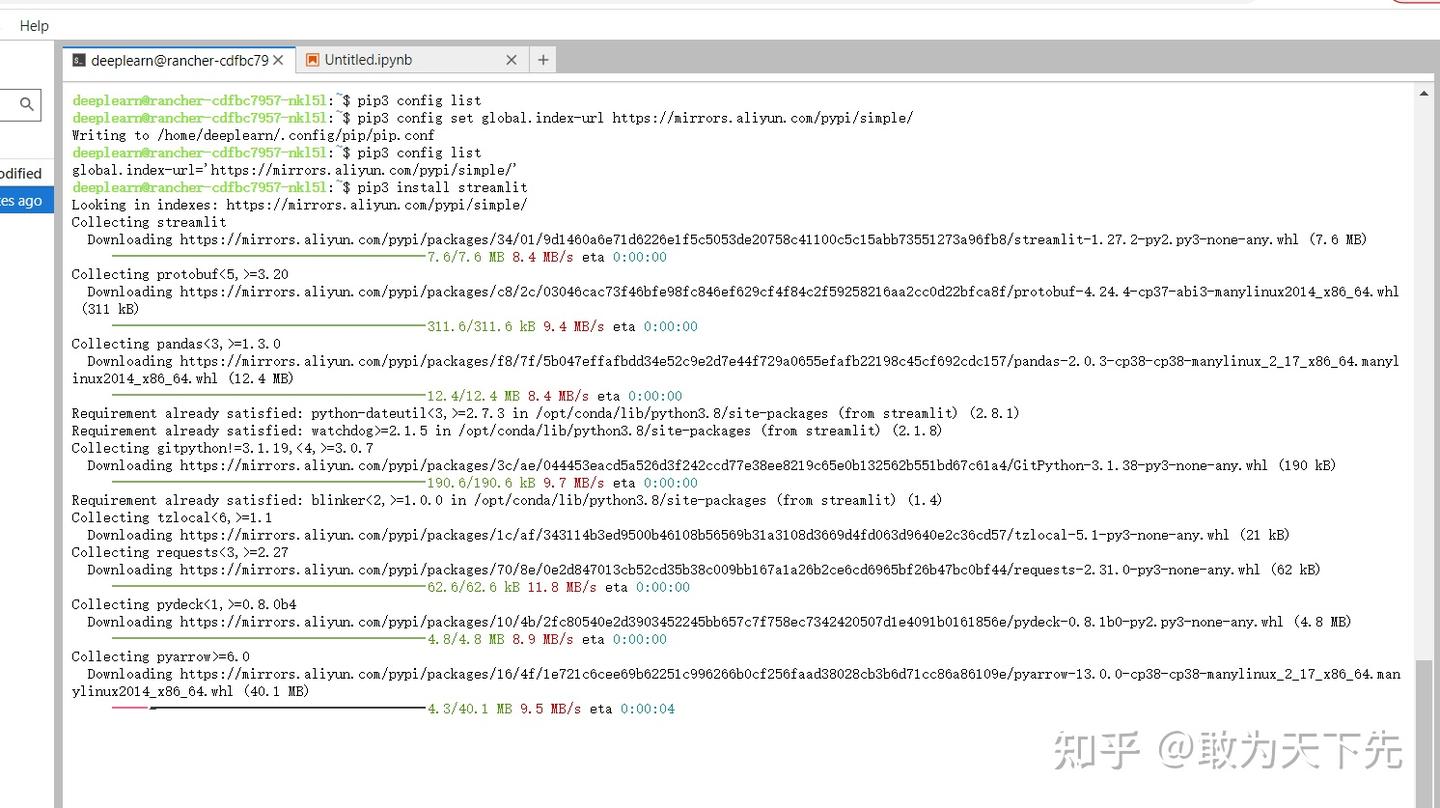Open the Help menu

(x=33, y=25)
